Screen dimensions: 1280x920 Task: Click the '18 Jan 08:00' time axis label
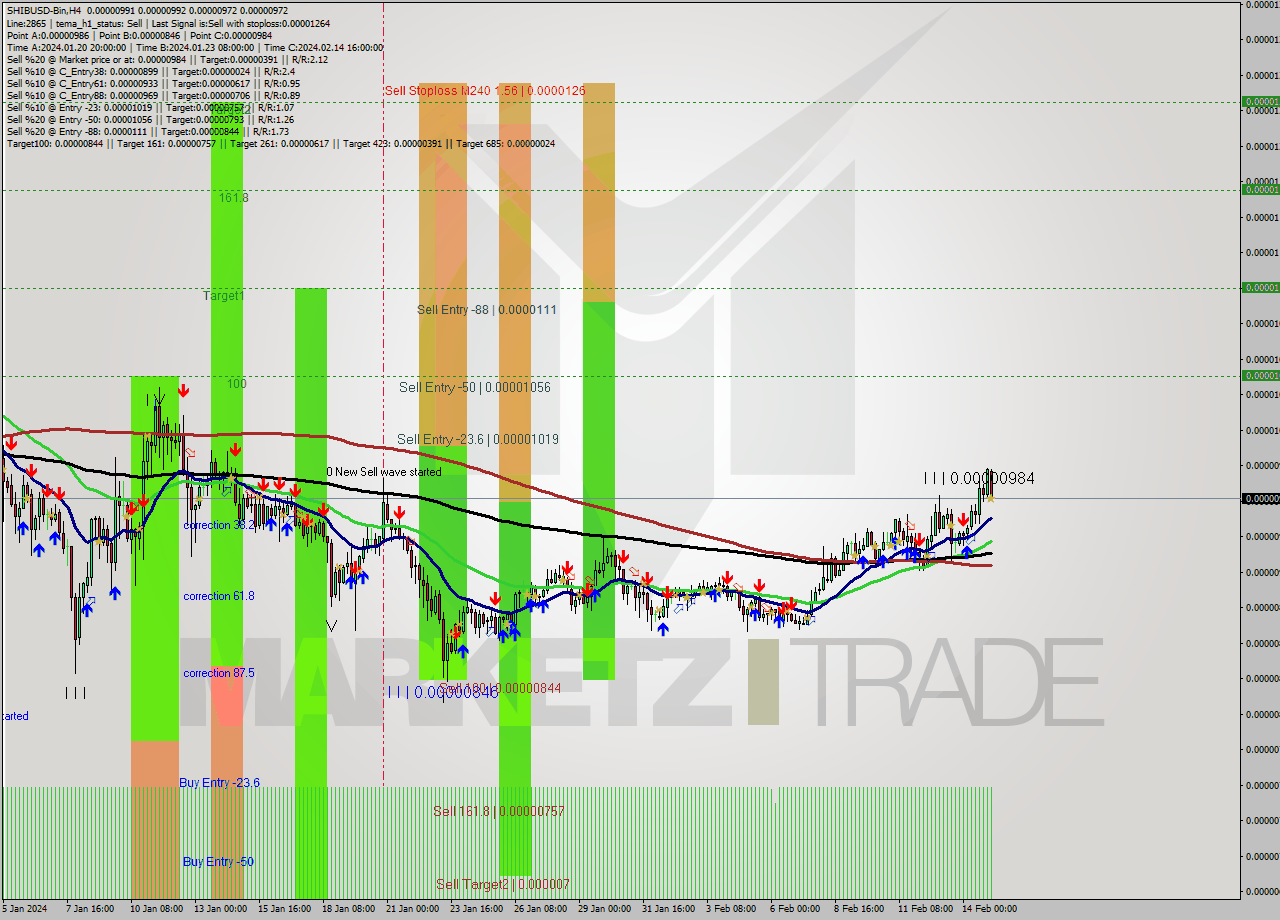pyautogui.click(x=348, y=909)
